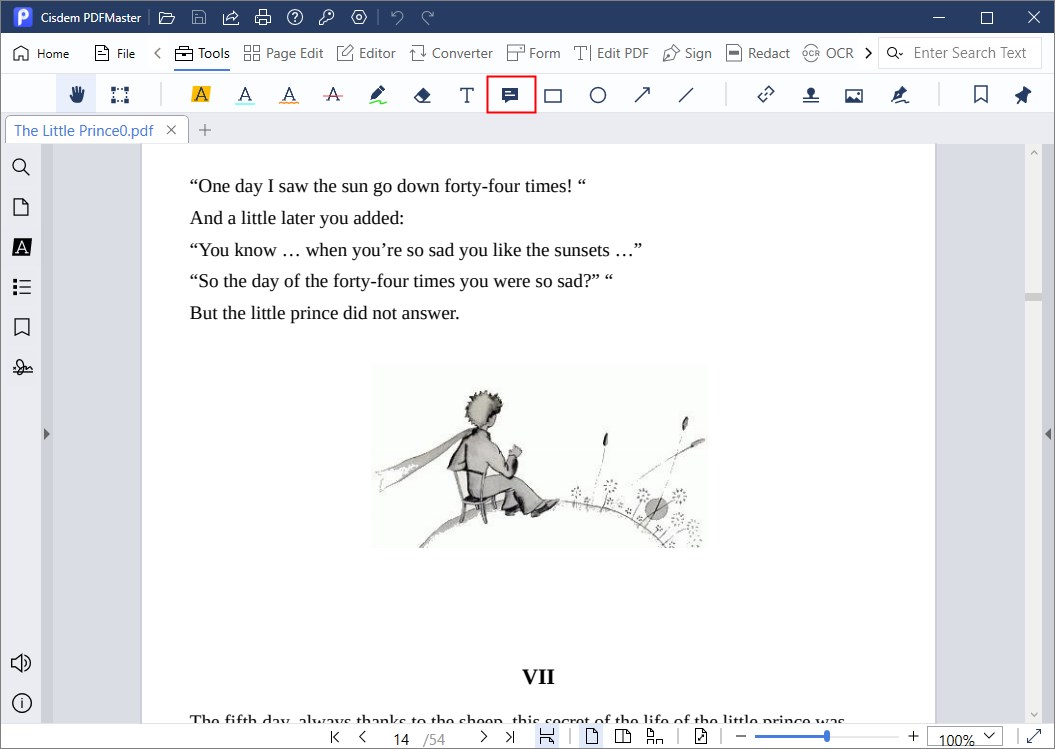The image size is (1055, 749).
Task: Select the Stamp tool
Action: point(811,96)
